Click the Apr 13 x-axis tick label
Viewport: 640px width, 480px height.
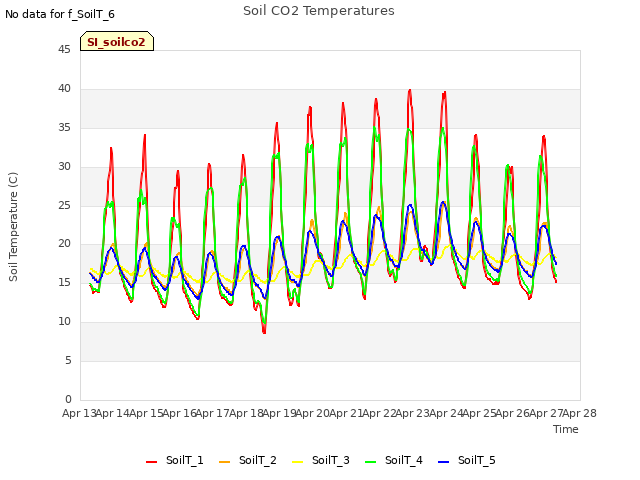click(79, 413)
